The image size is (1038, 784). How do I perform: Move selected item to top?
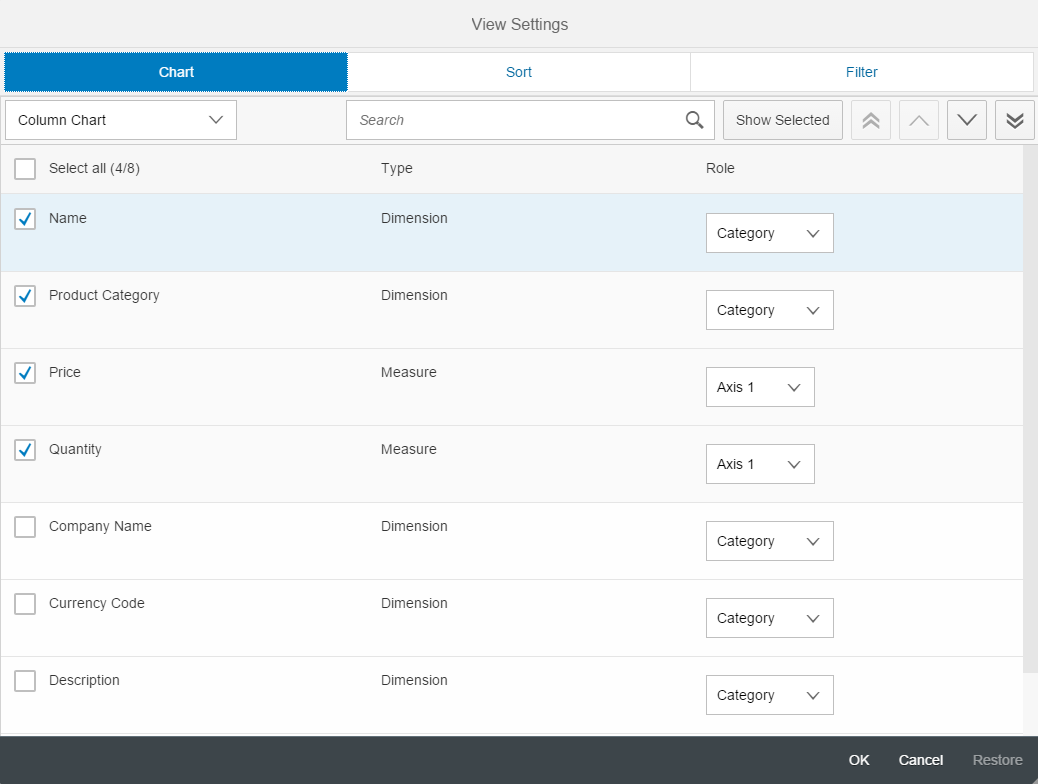click(870, 120)
